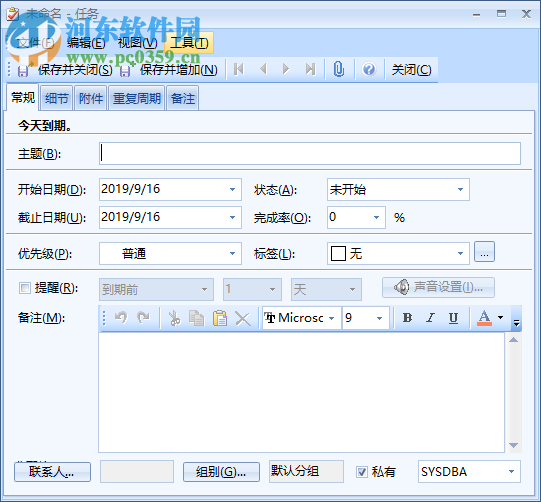Open the 截止日期 due date dropdown
The image size is (541, 502).
pyautogui.click(x=233, y=217)
